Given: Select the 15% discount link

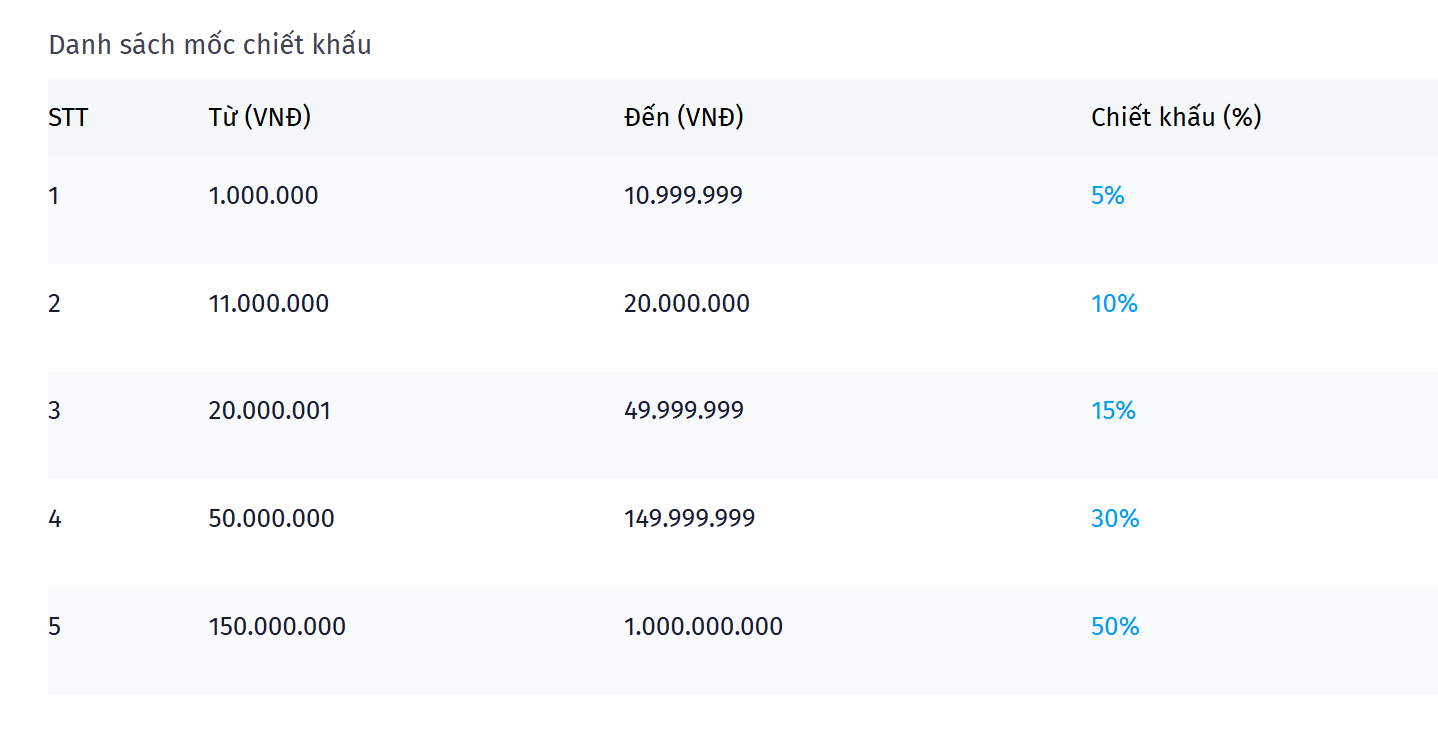Looking at the screenshot, I should point(1113,411).
